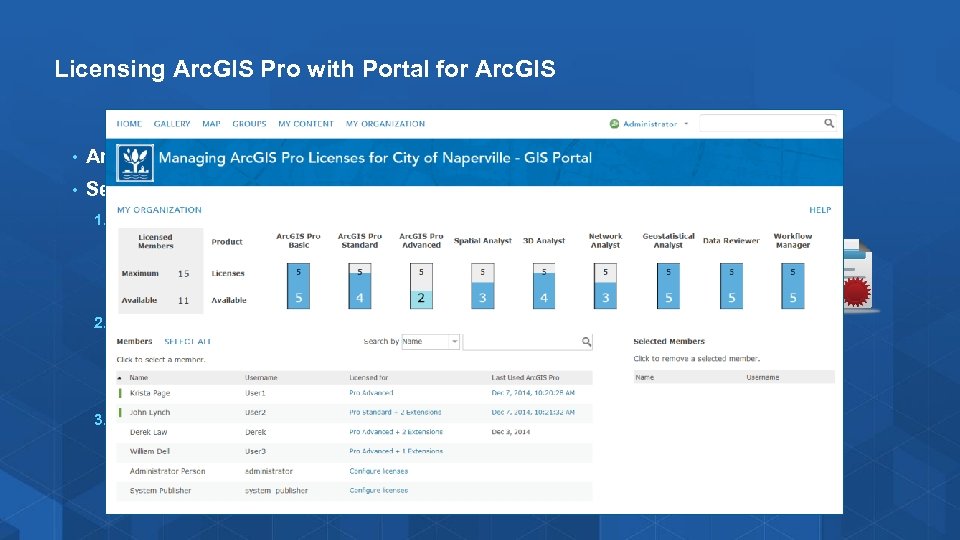960x540 pixels.
Task: Open the Administrator account dropdown arrow
Action: pos(686,124)
